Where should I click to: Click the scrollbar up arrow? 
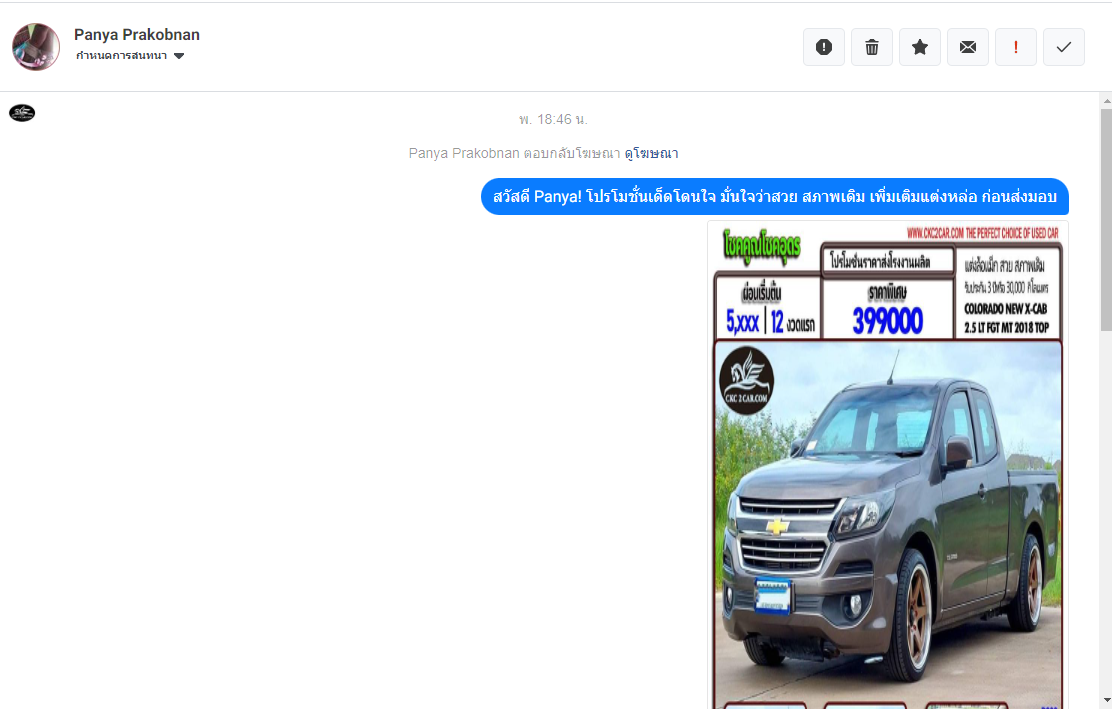click(x=1106, y=101)
